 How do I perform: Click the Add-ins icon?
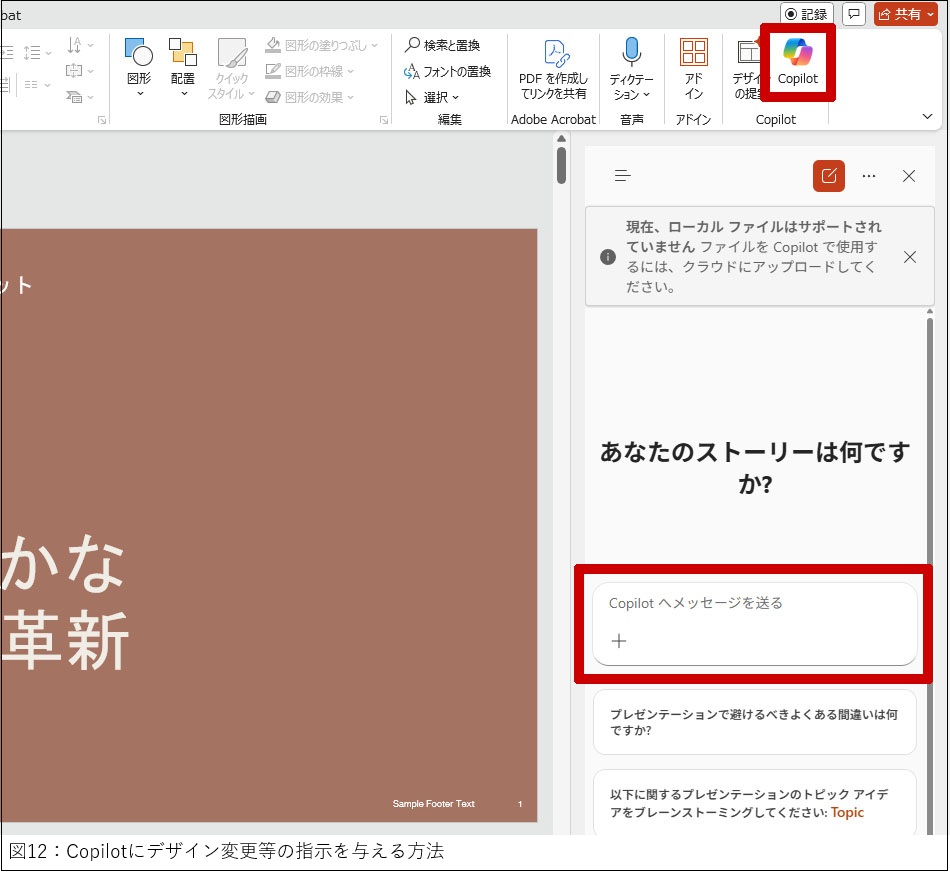pos(693,52)
